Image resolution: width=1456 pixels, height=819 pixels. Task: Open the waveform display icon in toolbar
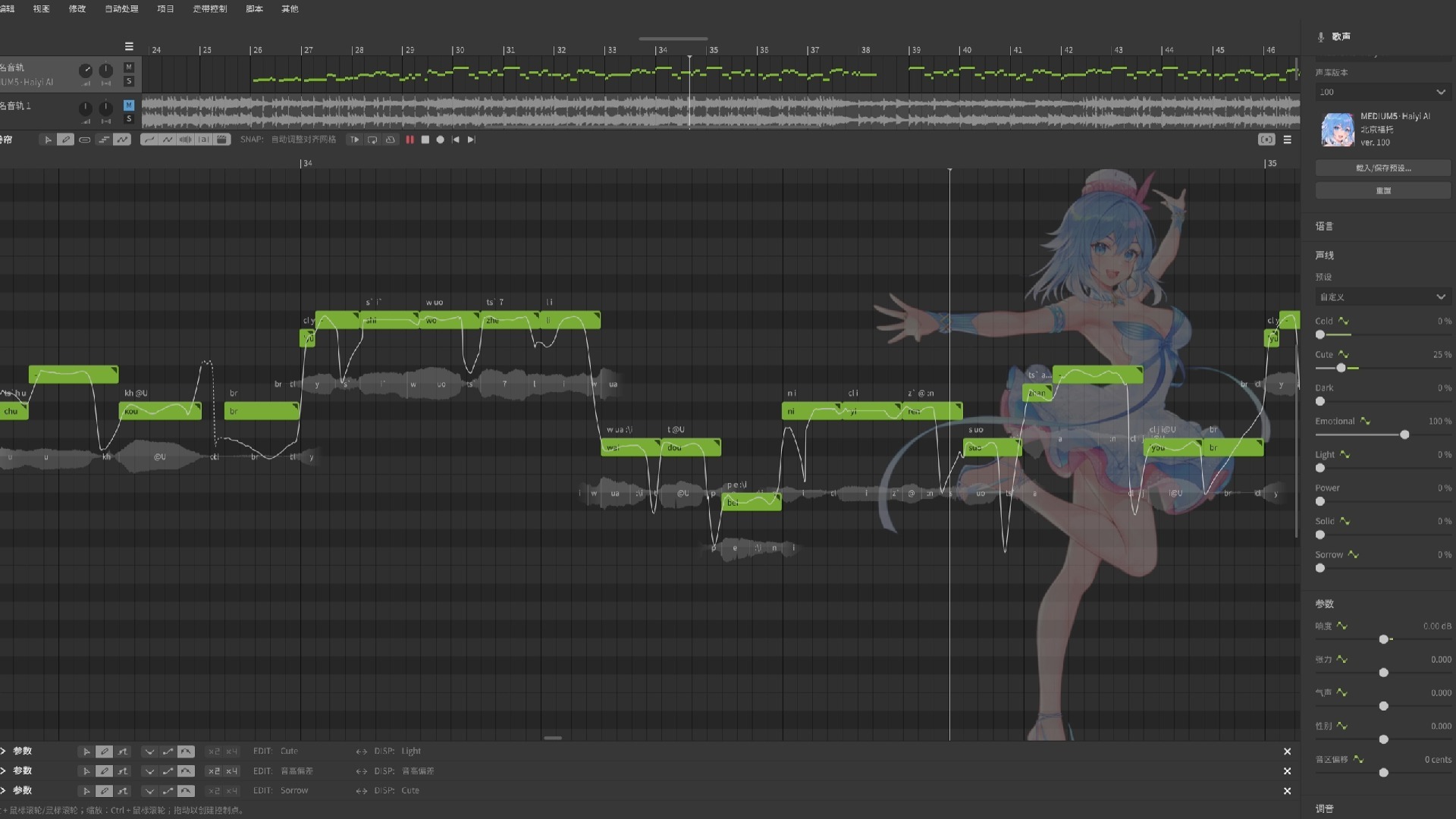coord(184,140)
